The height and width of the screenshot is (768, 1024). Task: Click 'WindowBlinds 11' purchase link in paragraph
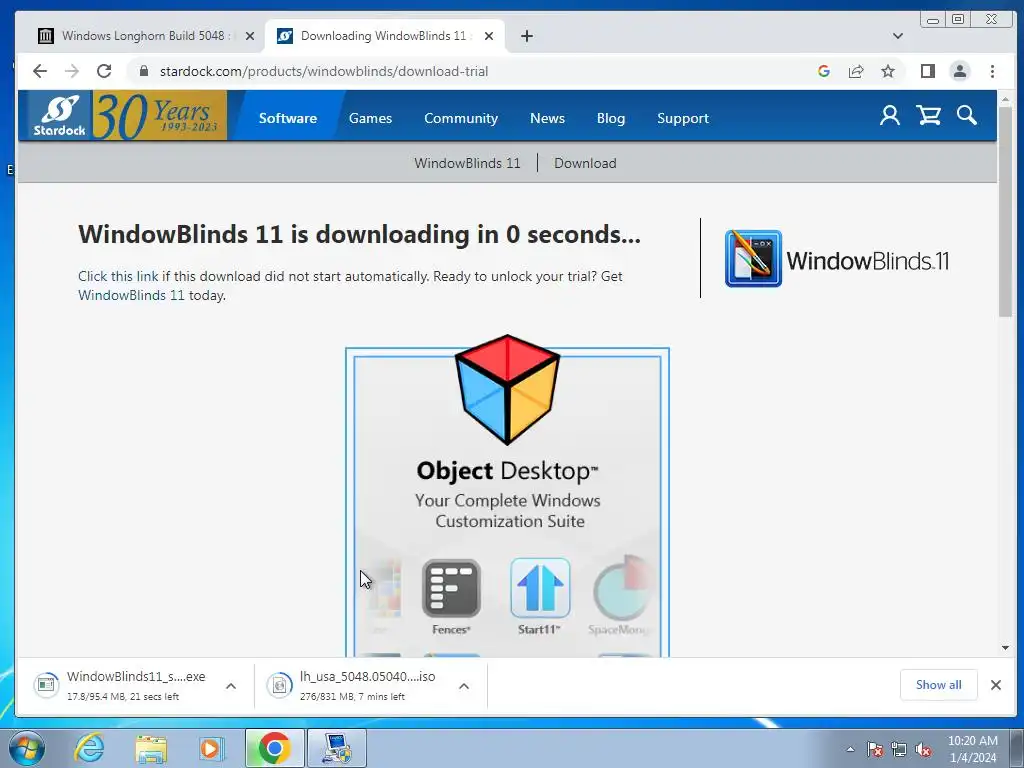click(131, 295)
